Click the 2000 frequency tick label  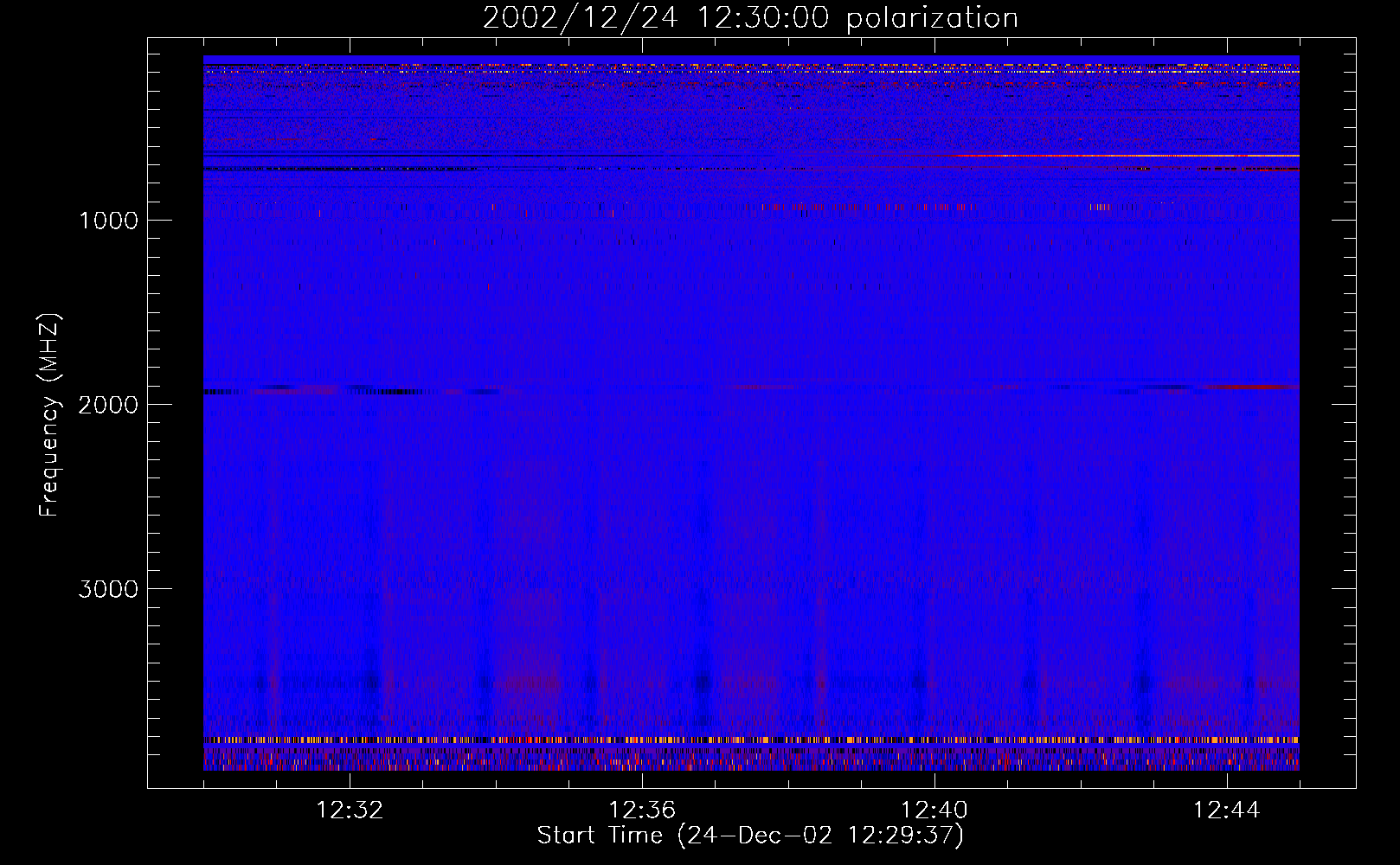pos(108,405)
